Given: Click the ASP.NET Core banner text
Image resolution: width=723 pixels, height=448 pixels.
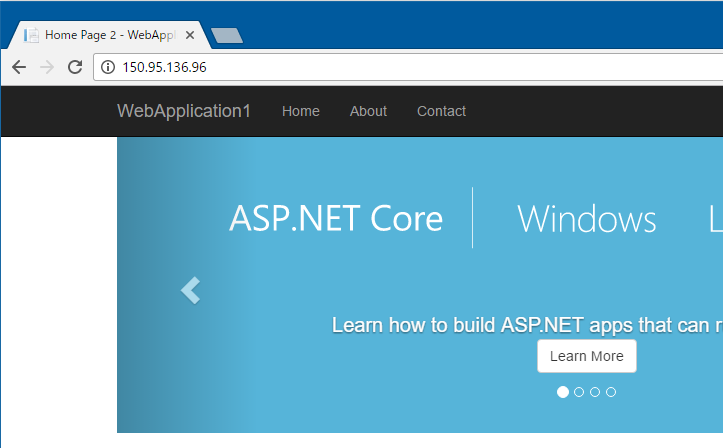Looking at the screenshot, I should (x=336, y=218).
